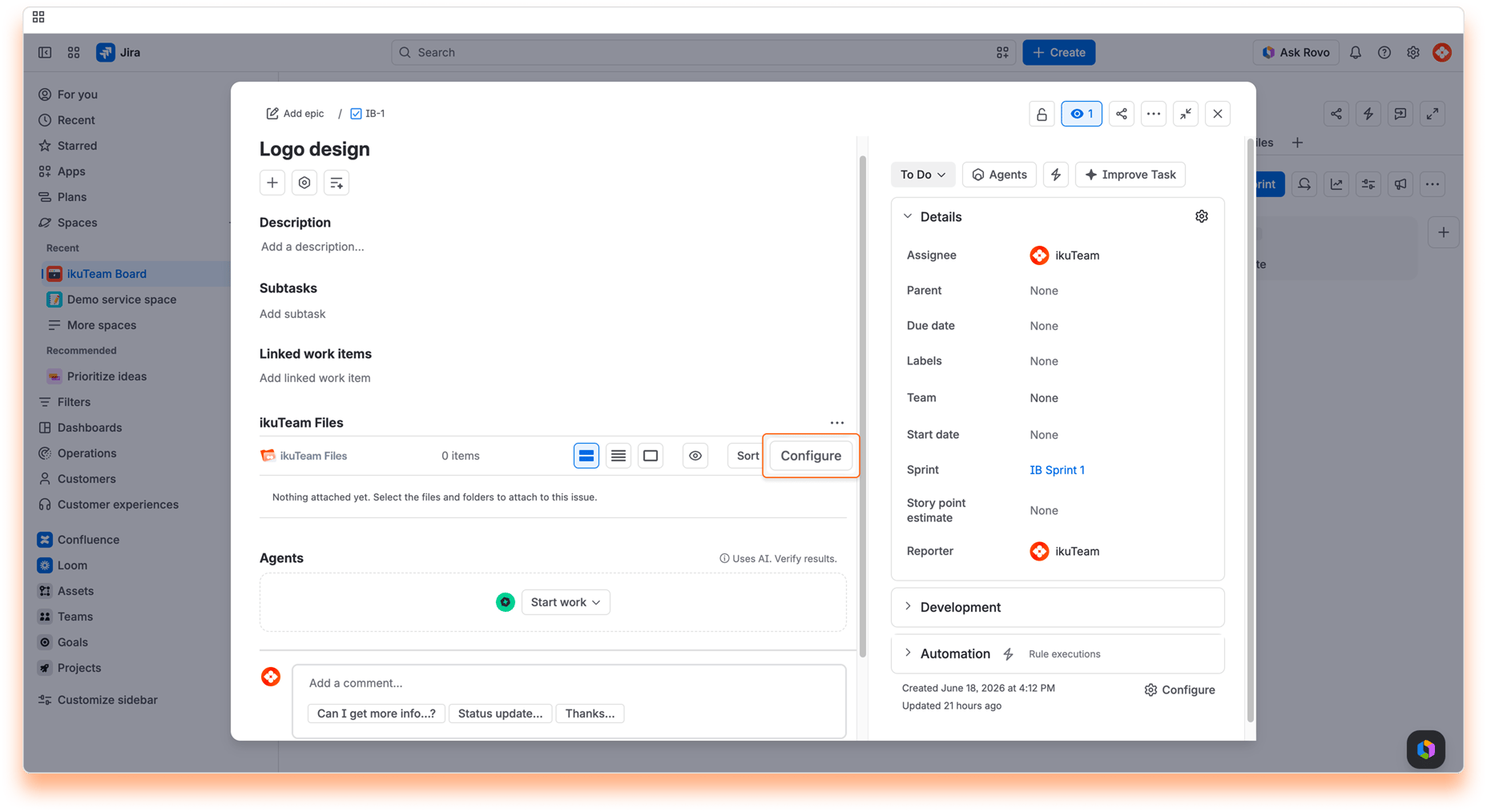
Task: Click Configure link below Automation
Action: 1179,689
